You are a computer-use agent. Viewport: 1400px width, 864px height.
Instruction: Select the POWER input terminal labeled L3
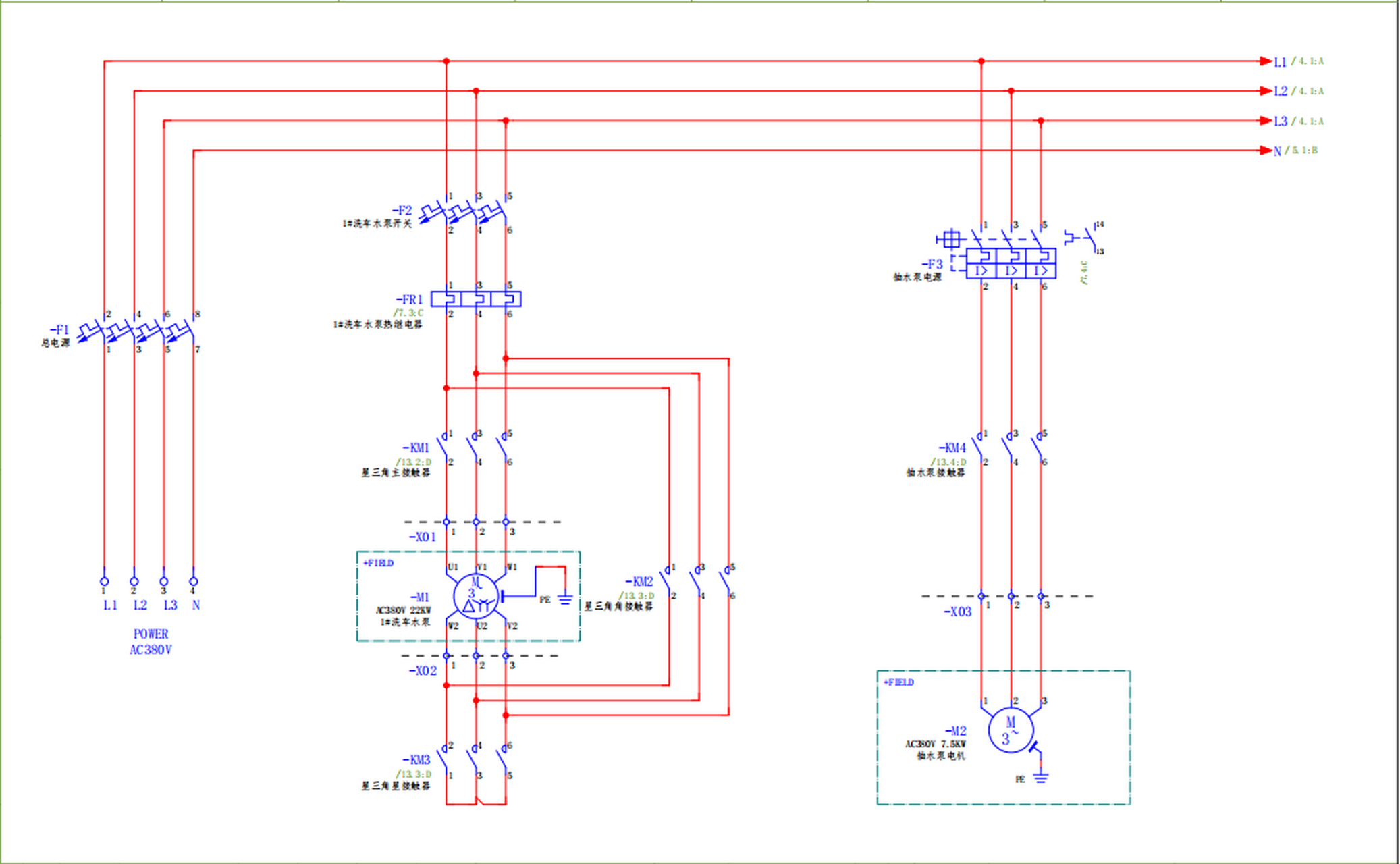click(163, 581)
